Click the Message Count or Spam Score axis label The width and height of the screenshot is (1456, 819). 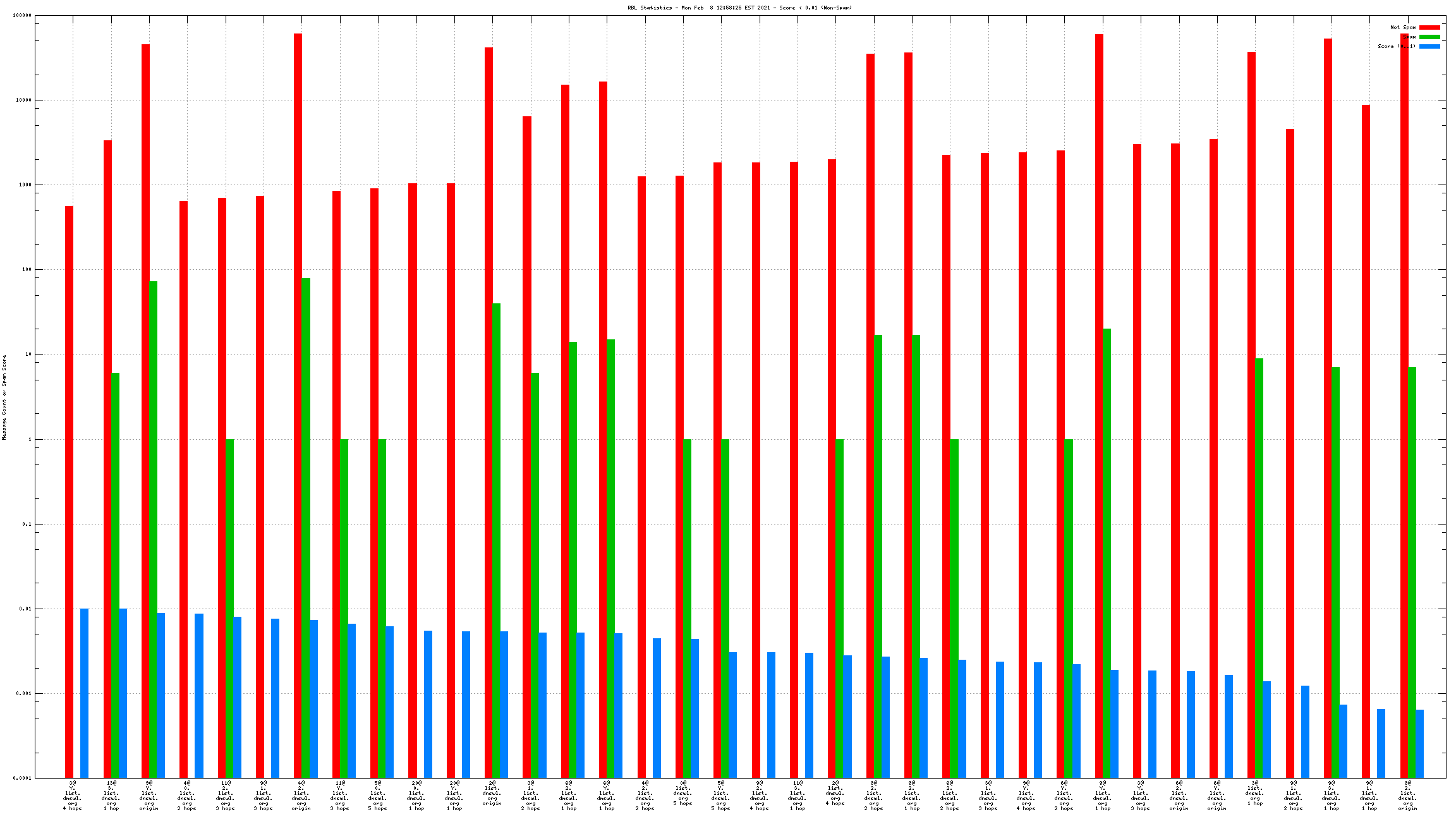click(4, 397)
